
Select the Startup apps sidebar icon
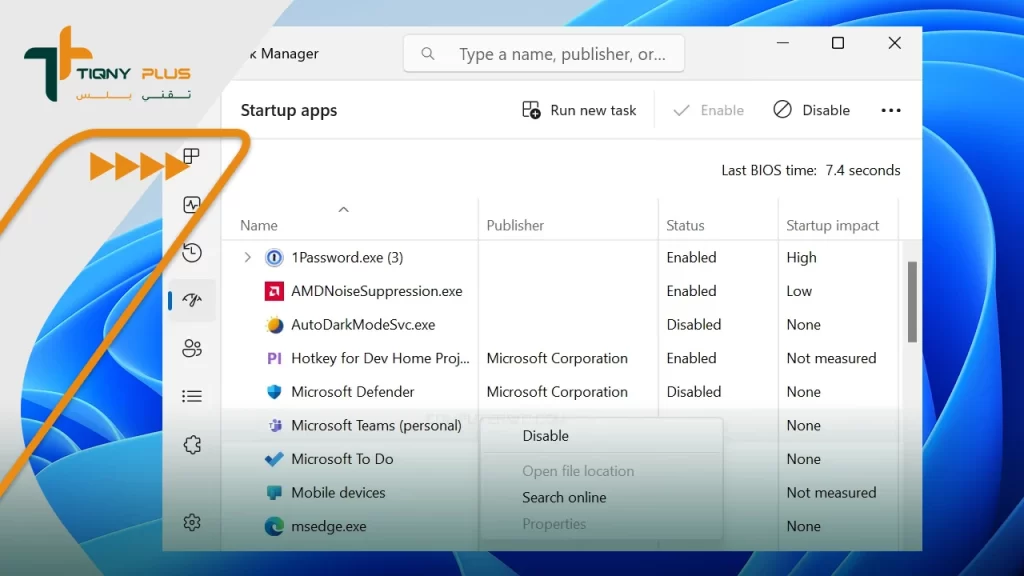click(192, 300)
